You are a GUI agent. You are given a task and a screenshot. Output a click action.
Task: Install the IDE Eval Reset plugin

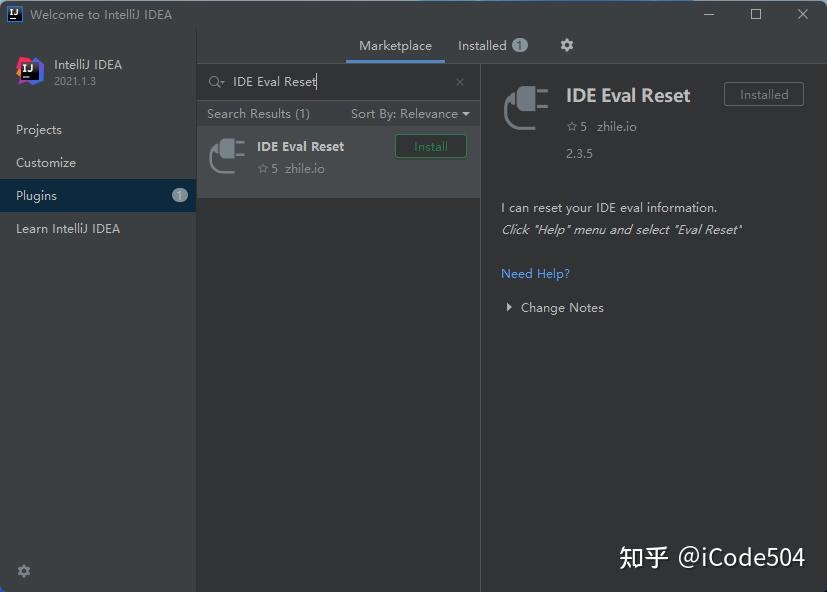(x=430, y=146)
